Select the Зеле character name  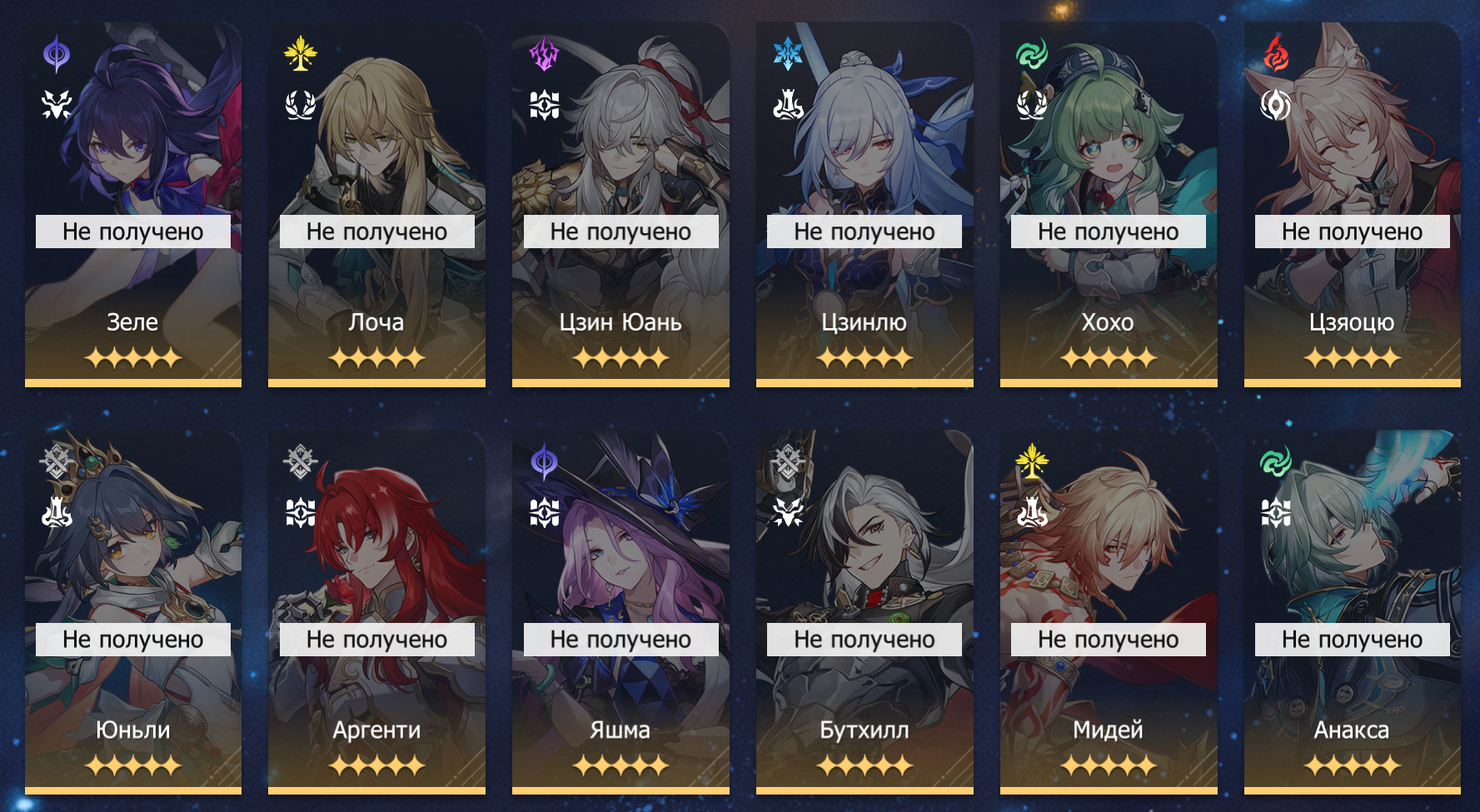(x=132, y=322)
